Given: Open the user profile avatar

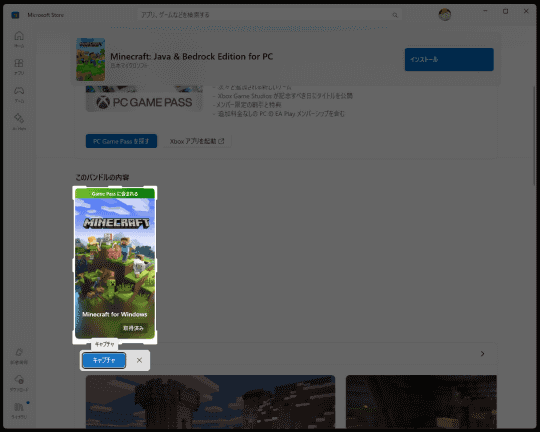Looking at the screenshot, I should [445, 14].
